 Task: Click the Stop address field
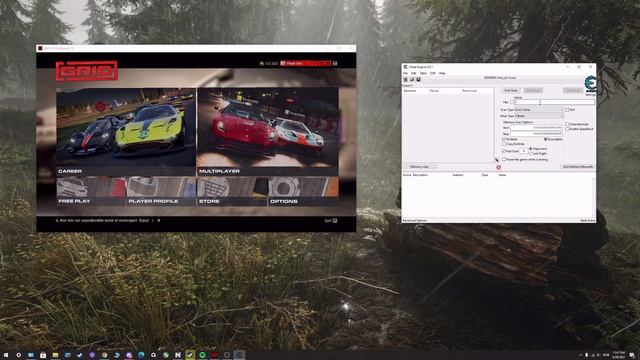pyautogui.click(x=536, y=134)
